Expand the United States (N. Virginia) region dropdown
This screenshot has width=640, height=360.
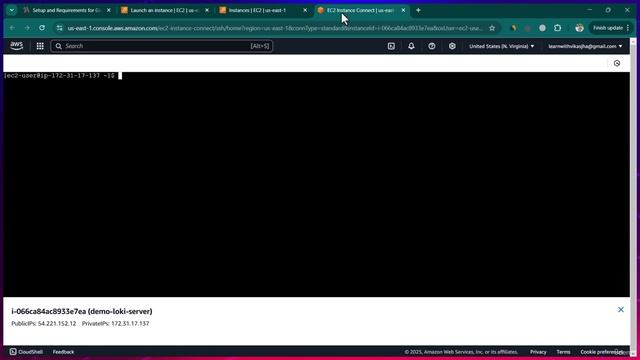pyautogui.click(x=501, y=46)
